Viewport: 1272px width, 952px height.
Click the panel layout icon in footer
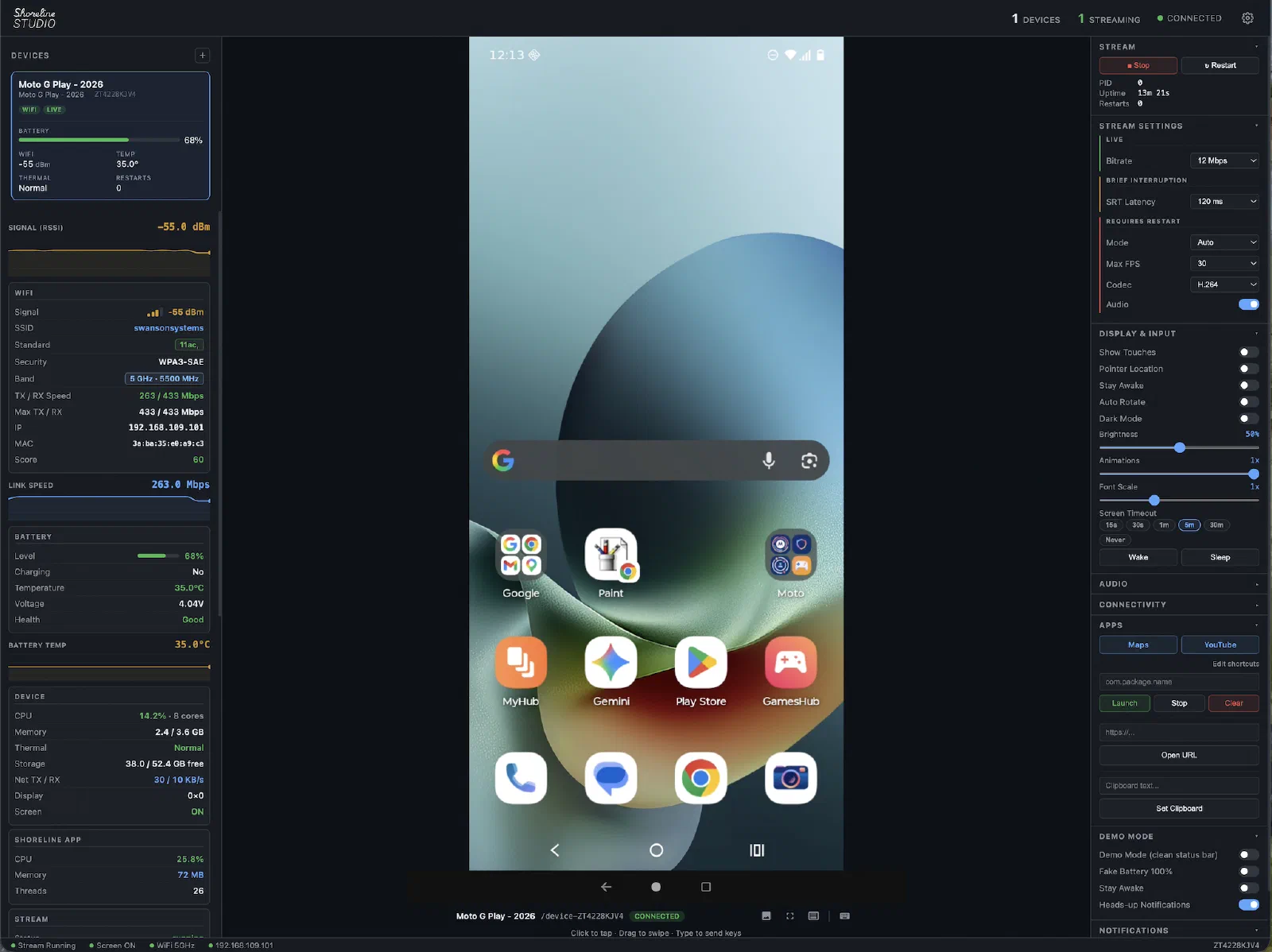[813, 916]
